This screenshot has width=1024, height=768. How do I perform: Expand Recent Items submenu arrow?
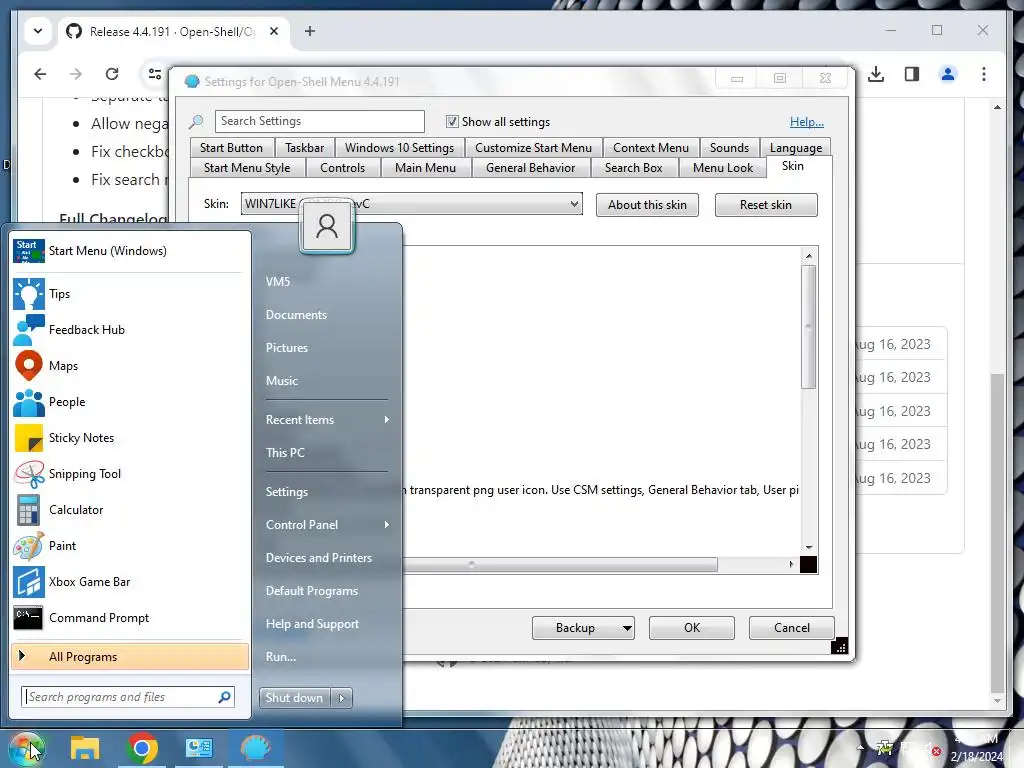[387, 420]
